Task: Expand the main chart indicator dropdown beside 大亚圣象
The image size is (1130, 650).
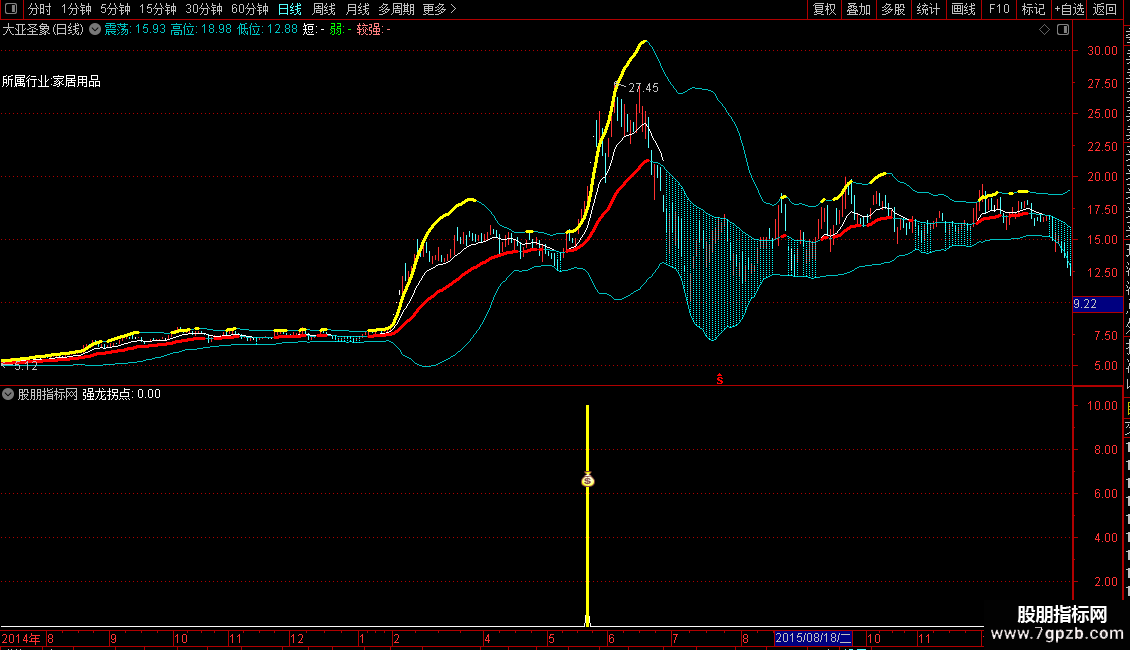Action: pos(95,30)
